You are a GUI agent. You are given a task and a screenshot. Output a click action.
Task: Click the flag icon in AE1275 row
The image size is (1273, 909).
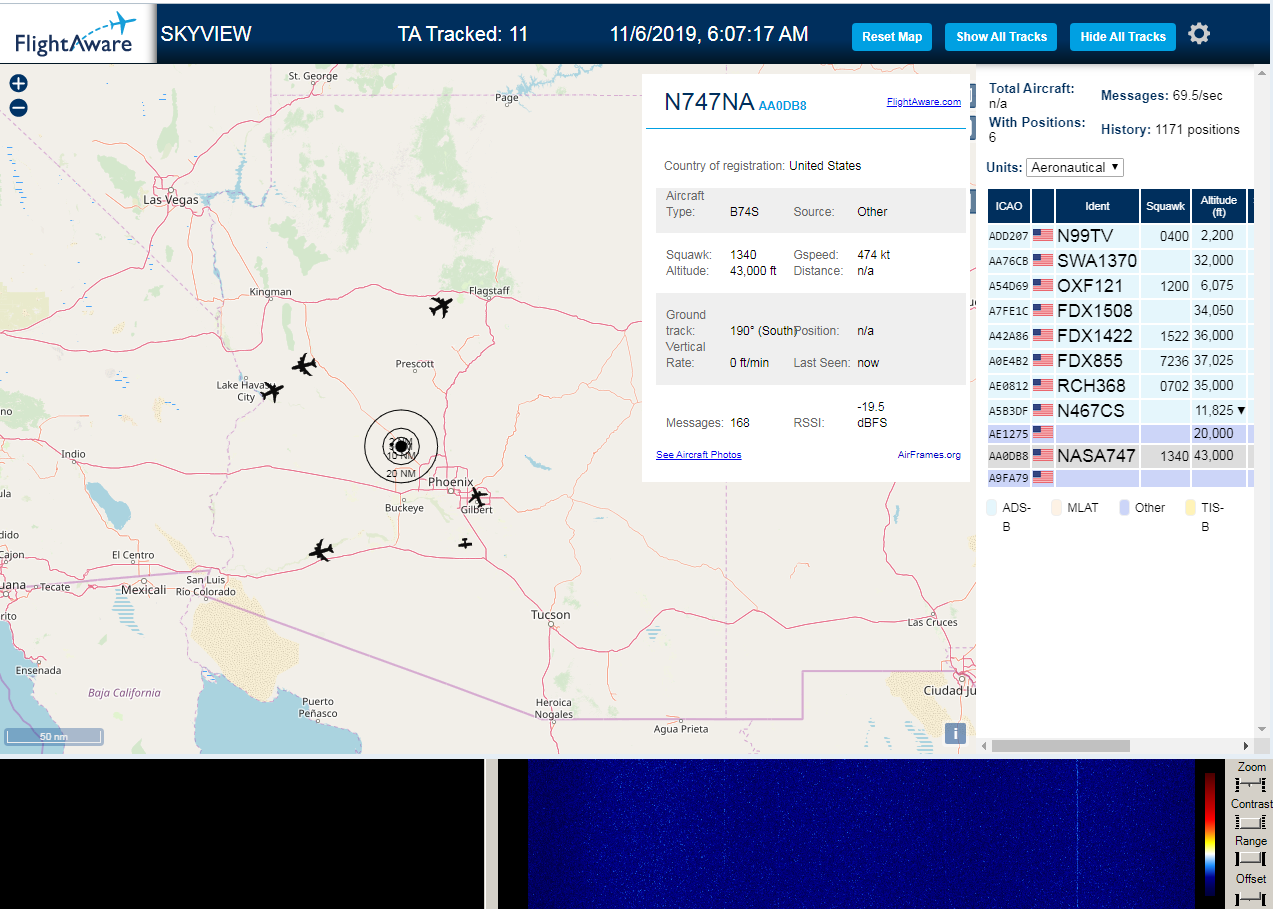click(x=1043, y=433)
